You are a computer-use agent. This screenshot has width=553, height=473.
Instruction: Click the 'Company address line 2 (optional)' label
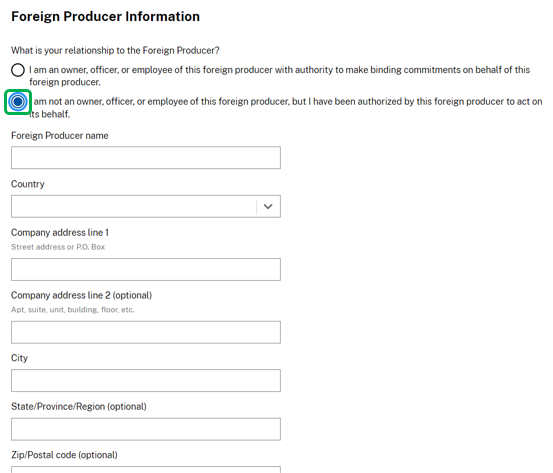click(81, 295)
